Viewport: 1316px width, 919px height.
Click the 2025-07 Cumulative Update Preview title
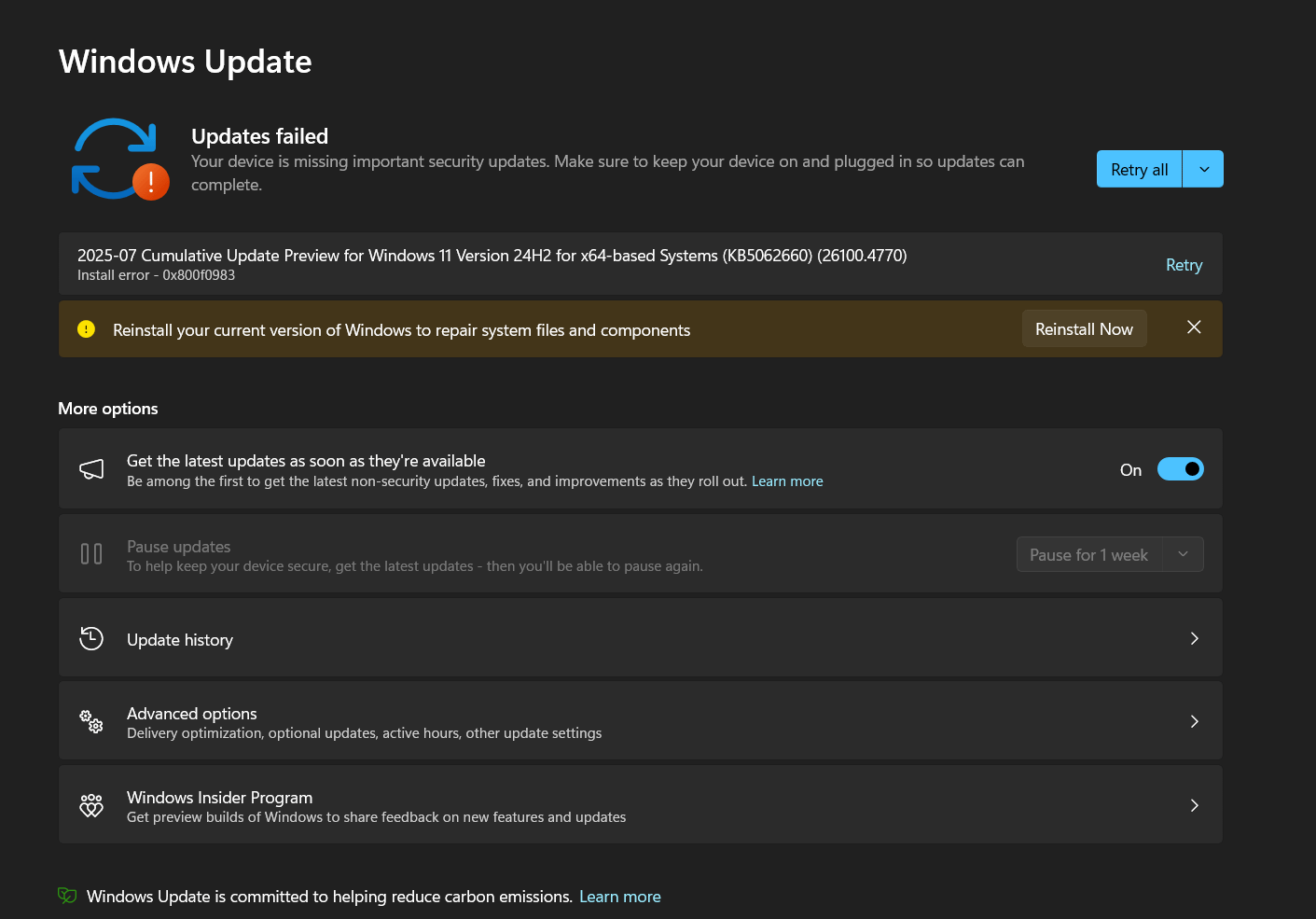(492, 256)
